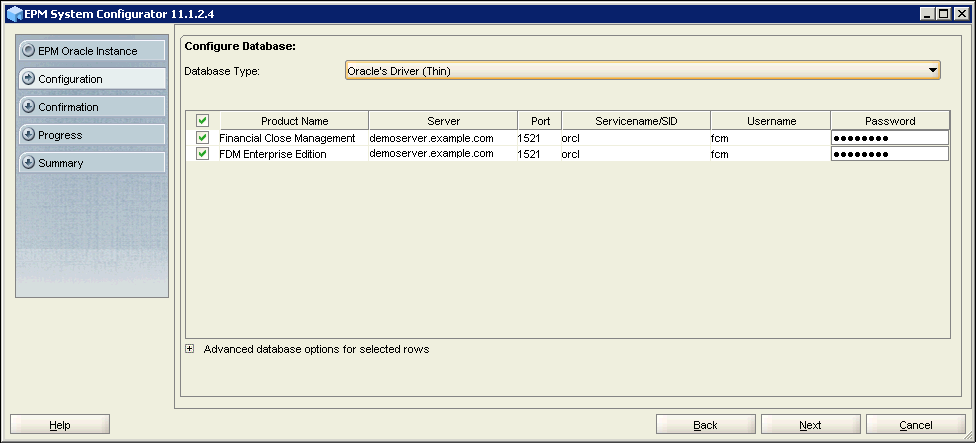The height and width of the screenshot is (443, 976).
Task: Click the EPM Oracle Instance step icon
Action: coord(29,50)
